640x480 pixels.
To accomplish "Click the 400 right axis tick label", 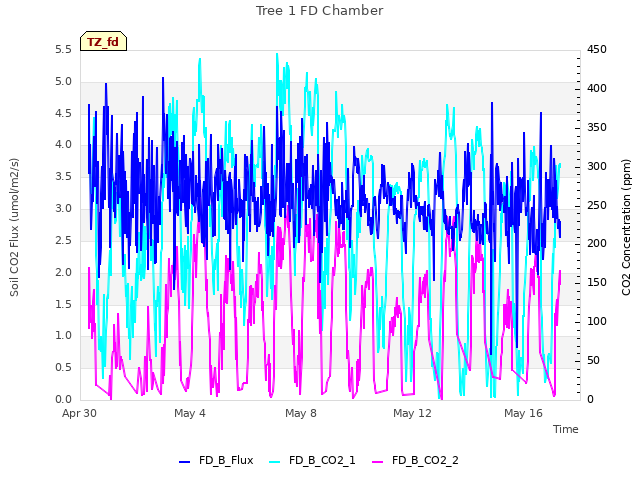I will pyautogui.click(x=597, y=89).
